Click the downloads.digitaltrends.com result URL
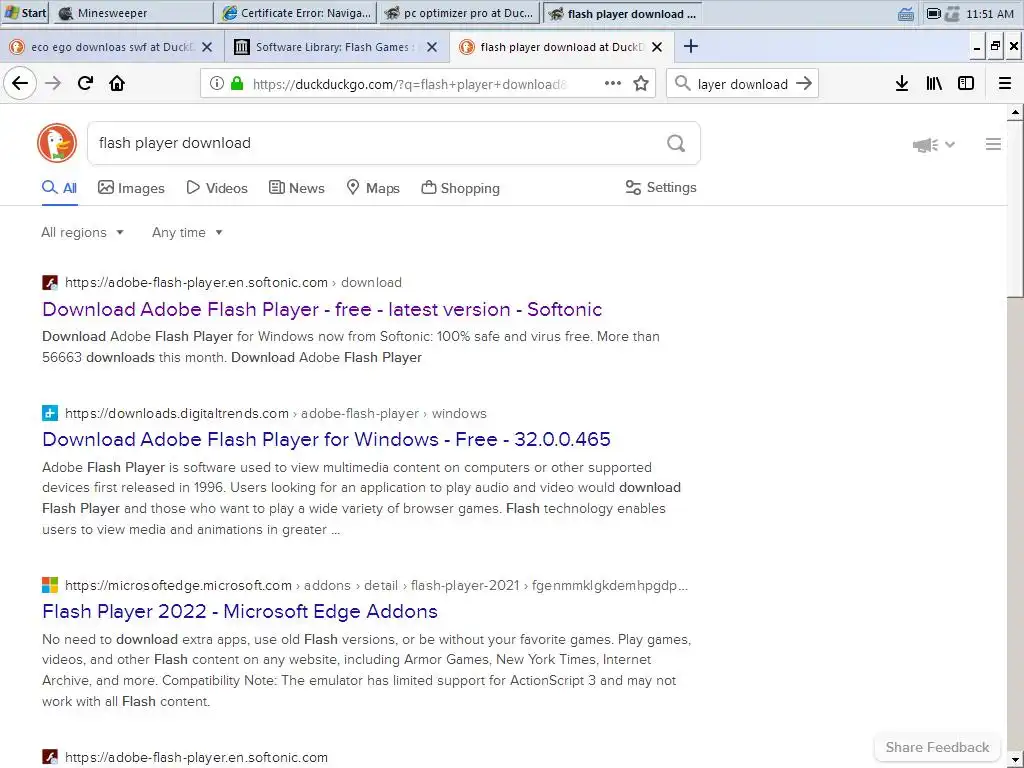 (x=177, y=413)
